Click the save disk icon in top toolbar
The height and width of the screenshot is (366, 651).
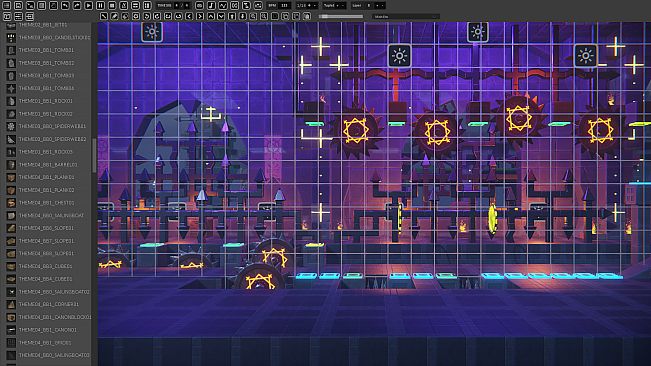click(18, 6)
